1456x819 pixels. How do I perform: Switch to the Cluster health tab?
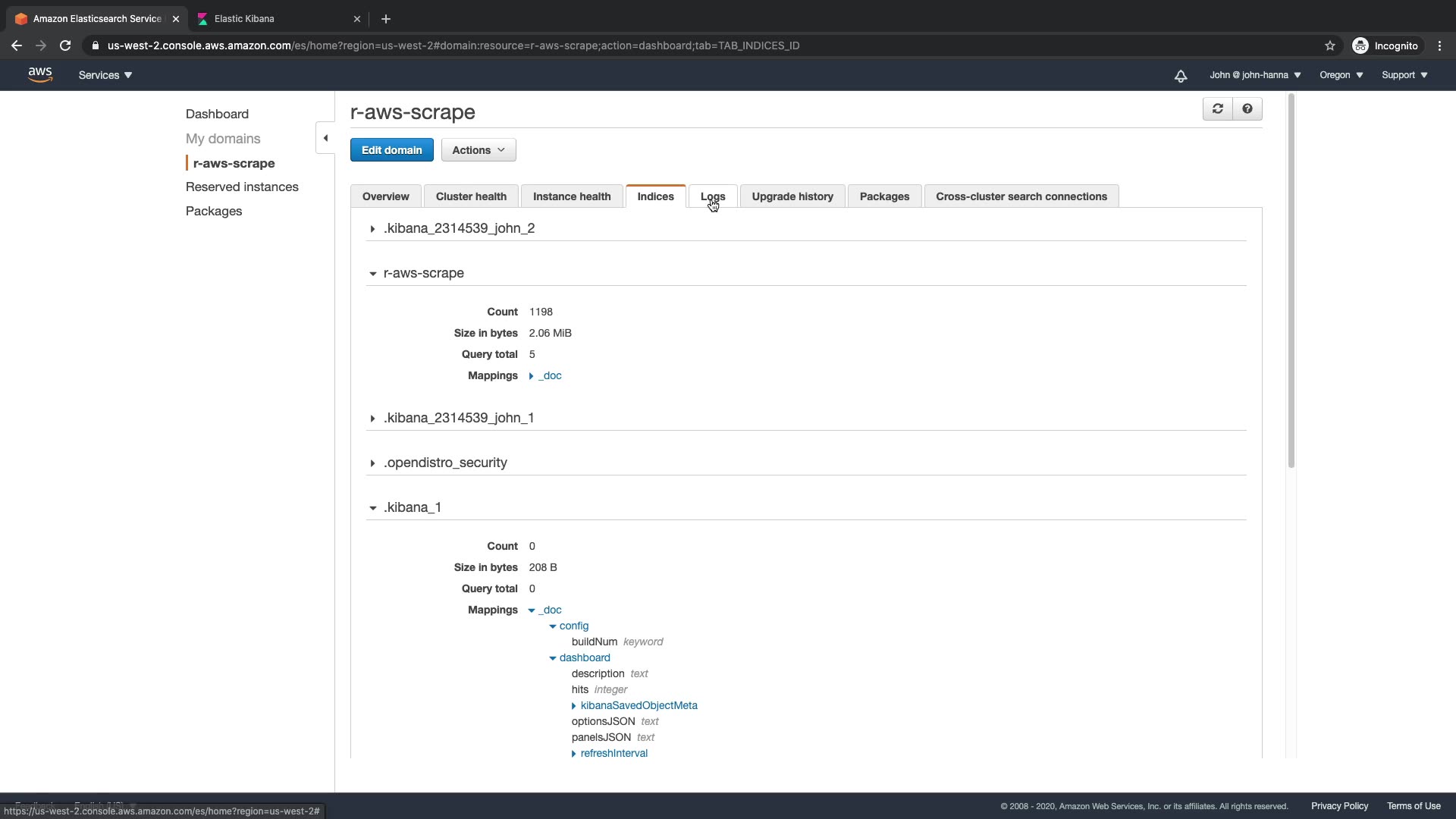[x=470, y=196]
